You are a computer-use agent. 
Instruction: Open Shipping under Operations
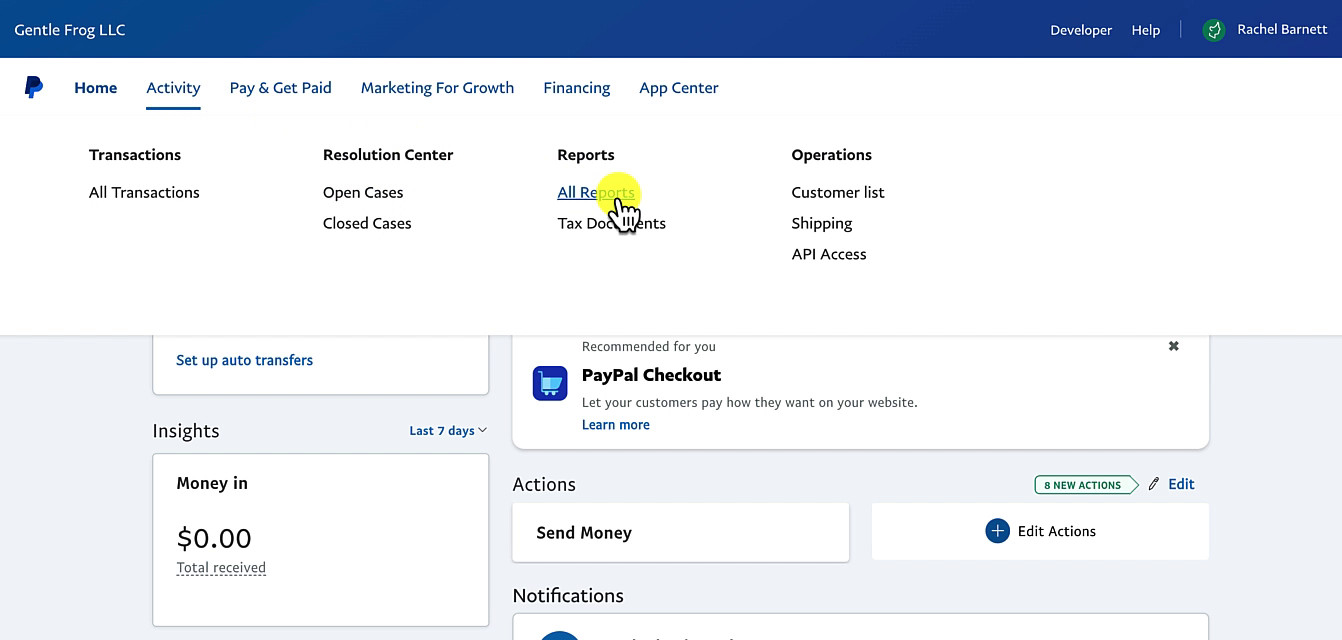pyautogui.click(x=822, y=223)
